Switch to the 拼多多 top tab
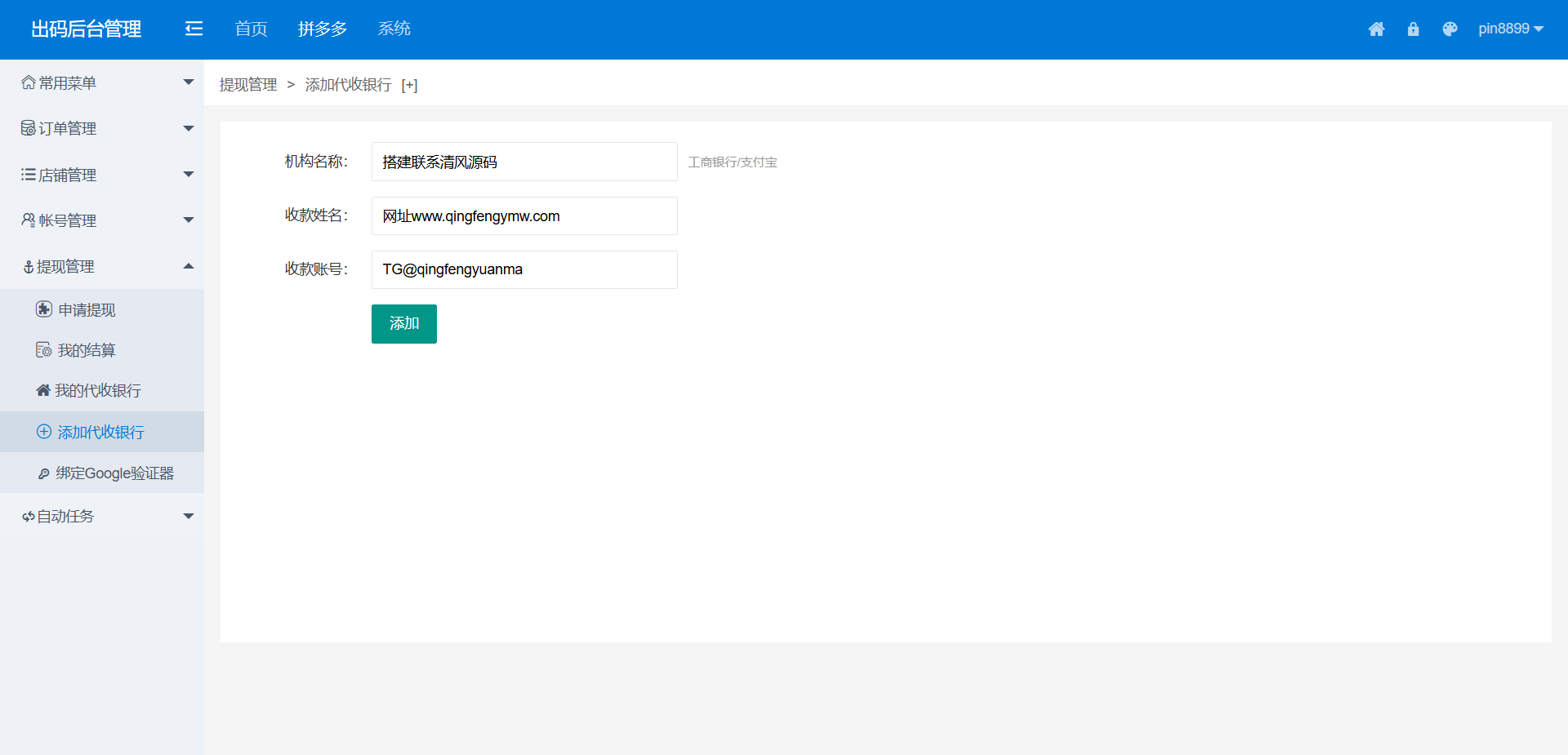This screenshot has height=755, width=1568. pos(323,29)
